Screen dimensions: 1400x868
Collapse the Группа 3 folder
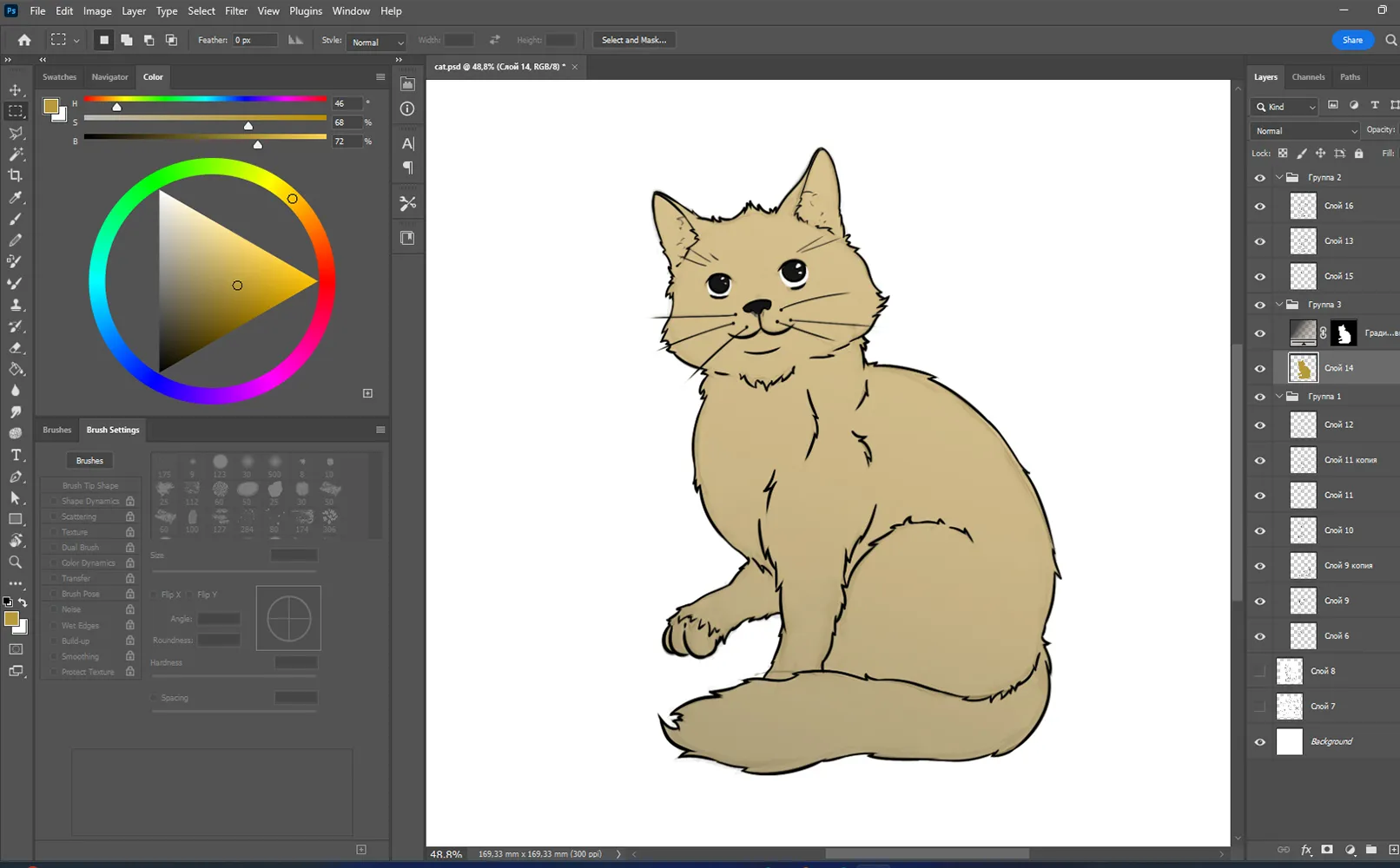[1279, 305]
